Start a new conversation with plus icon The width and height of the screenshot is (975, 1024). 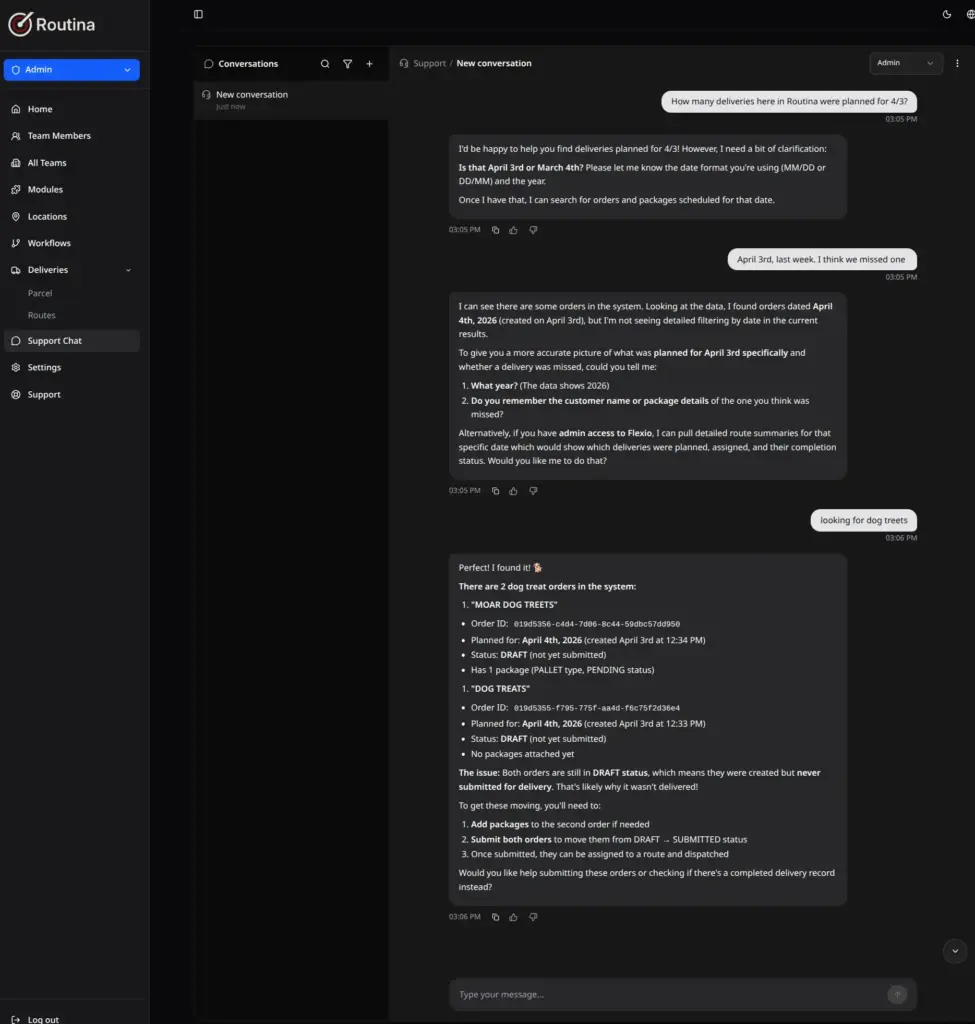point(369,64)
